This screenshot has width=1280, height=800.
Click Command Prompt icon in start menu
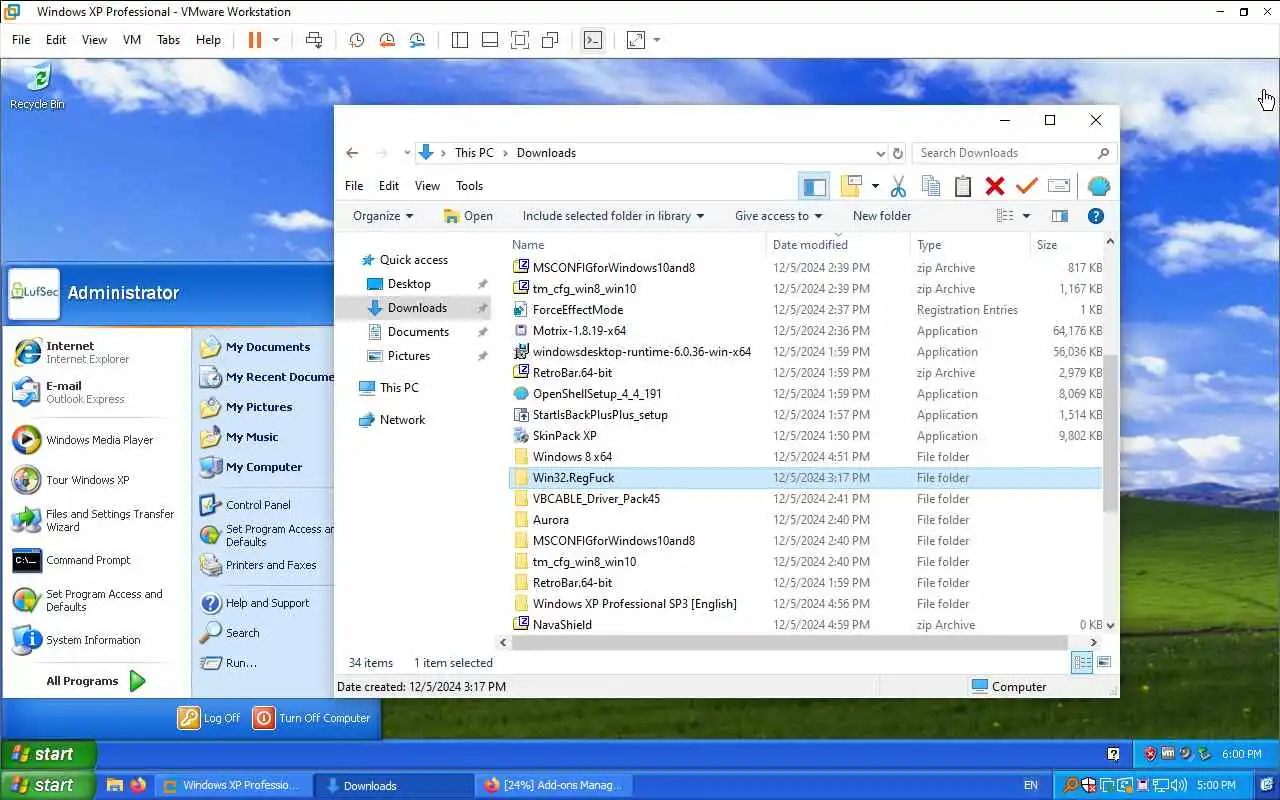pyautogui.click(x=27, y=560)
